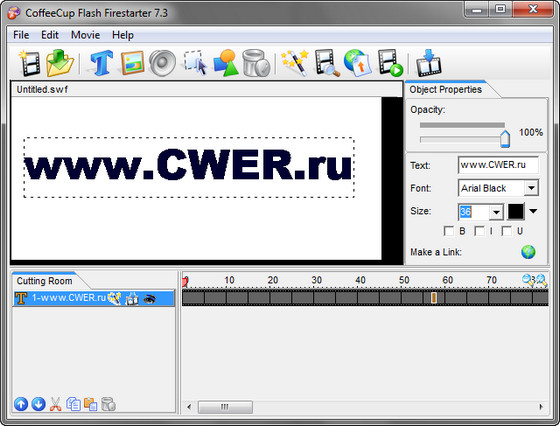Click the Make a Link globe button

528,252
